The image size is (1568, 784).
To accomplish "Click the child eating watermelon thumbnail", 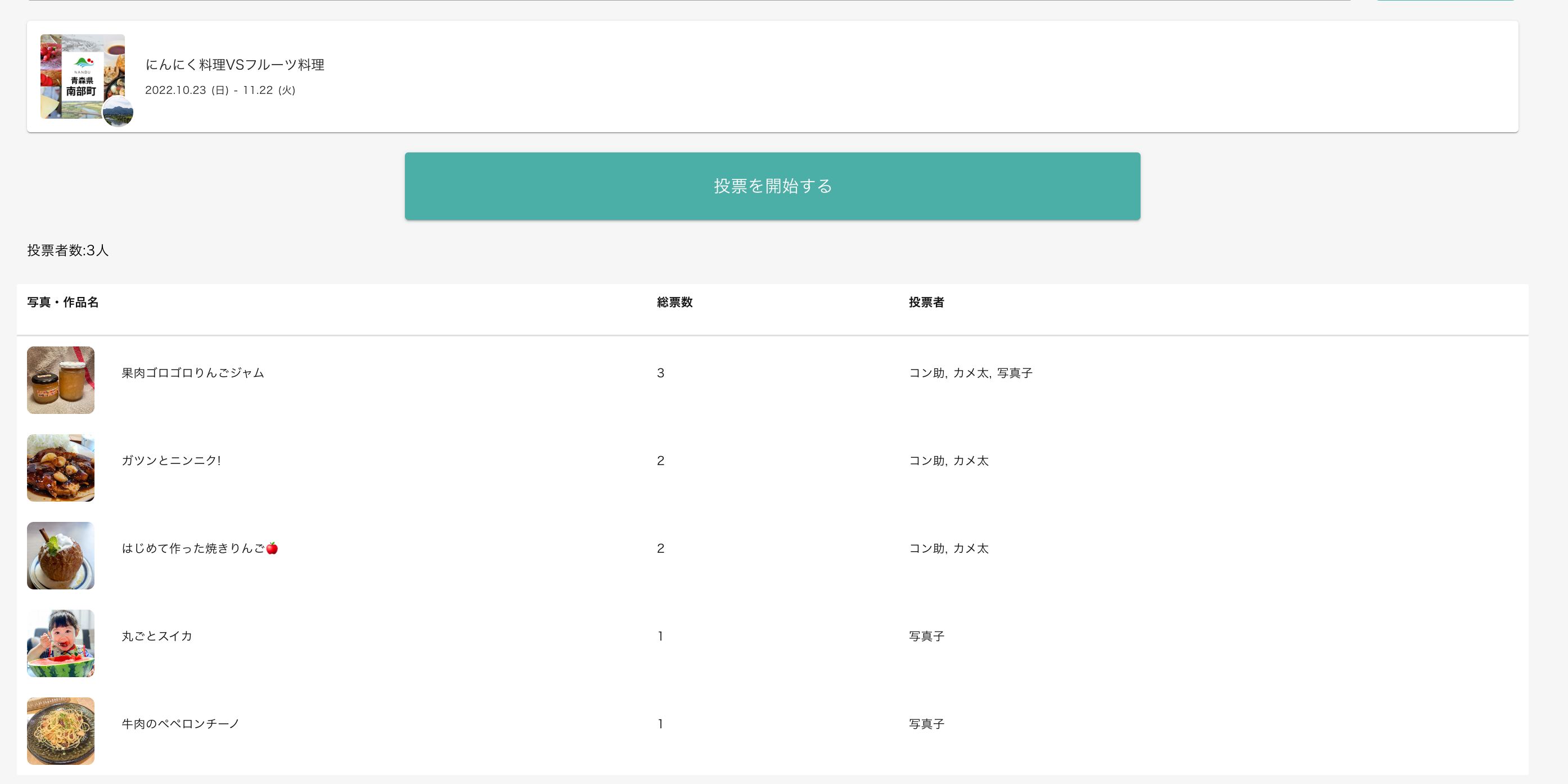I will tap(61, 643).
